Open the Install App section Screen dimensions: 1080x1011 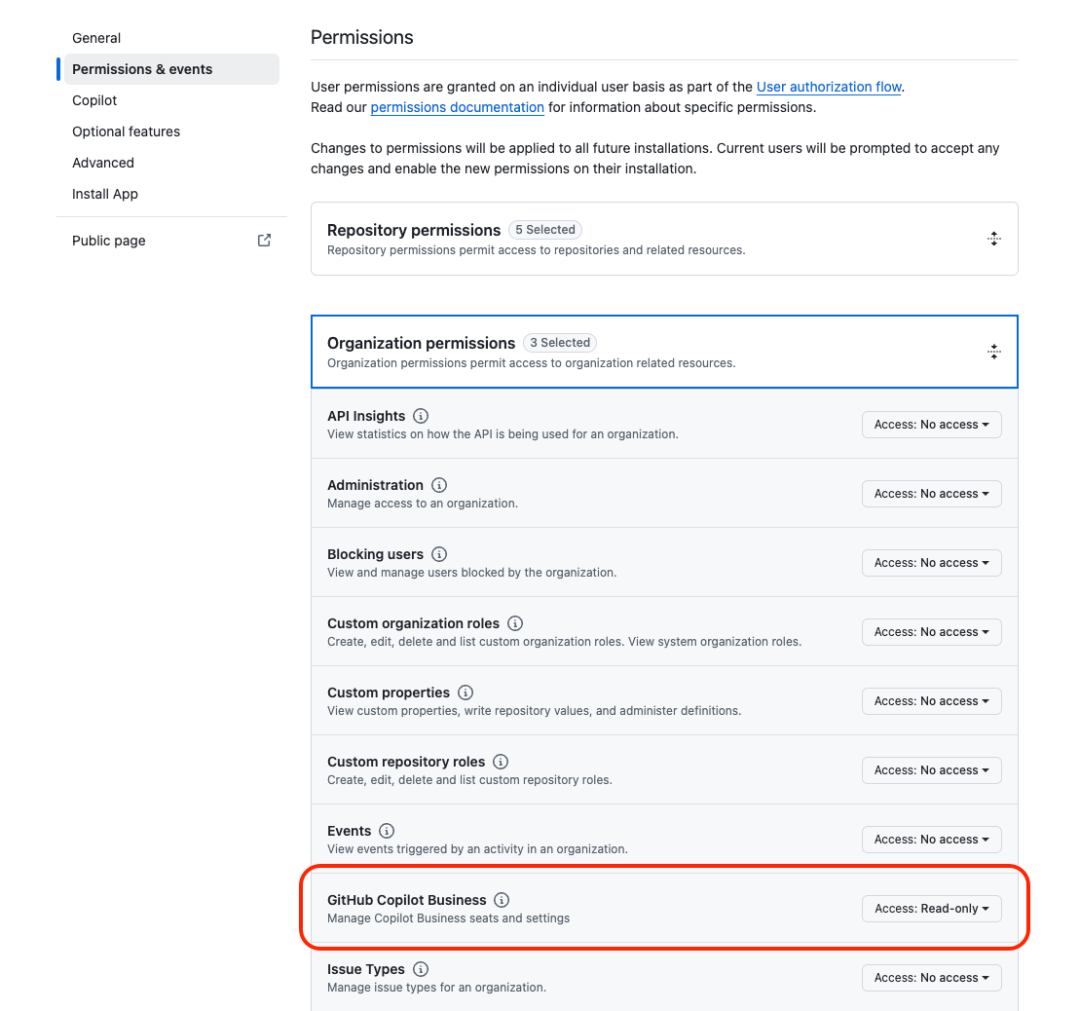pyautogui.click(x=105, y=193)
